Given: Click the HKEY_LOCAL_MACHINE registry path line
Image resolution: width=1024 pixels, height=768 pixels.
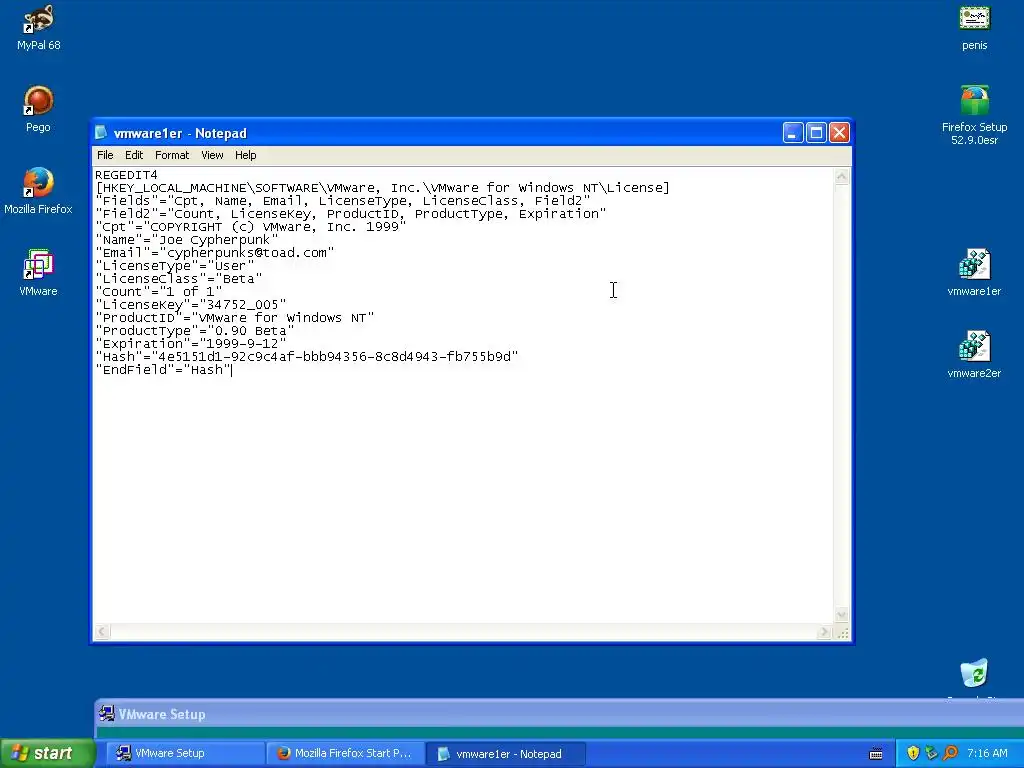Looking at the screenshot, I should point(383,188).
